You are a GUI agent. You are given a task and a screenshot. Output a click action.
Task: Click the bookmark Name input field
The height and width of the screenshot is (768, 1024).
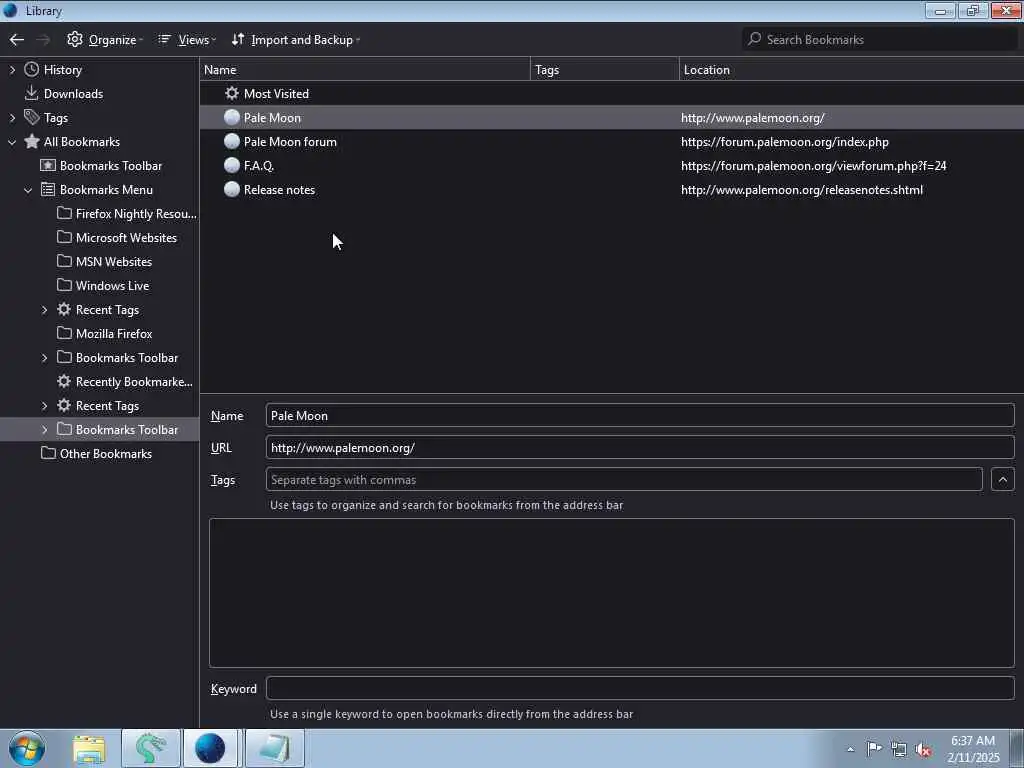point(640,415)
